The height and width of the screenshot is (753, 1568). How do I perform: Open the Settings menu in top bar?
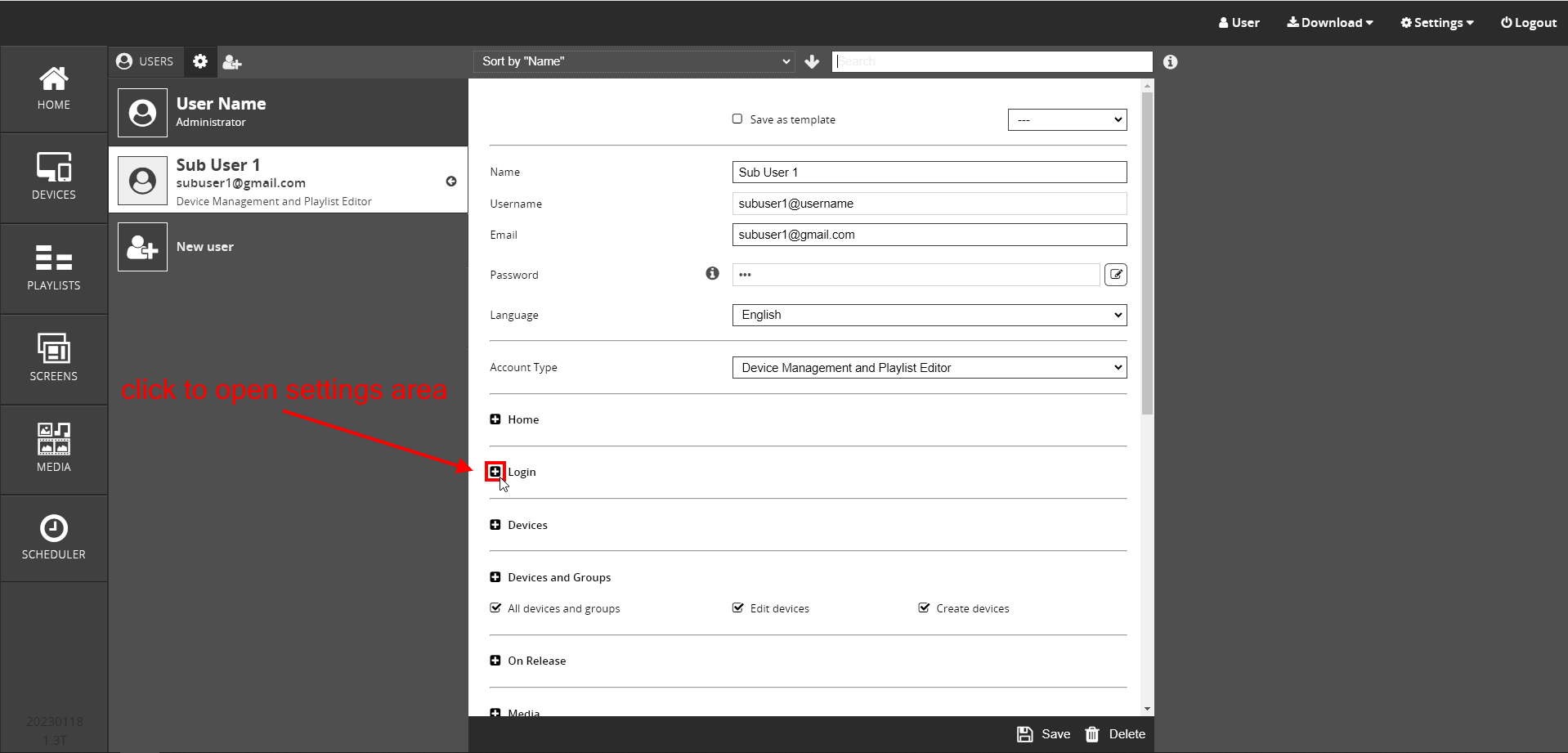pyautogui.click(x=1437, y=23)
